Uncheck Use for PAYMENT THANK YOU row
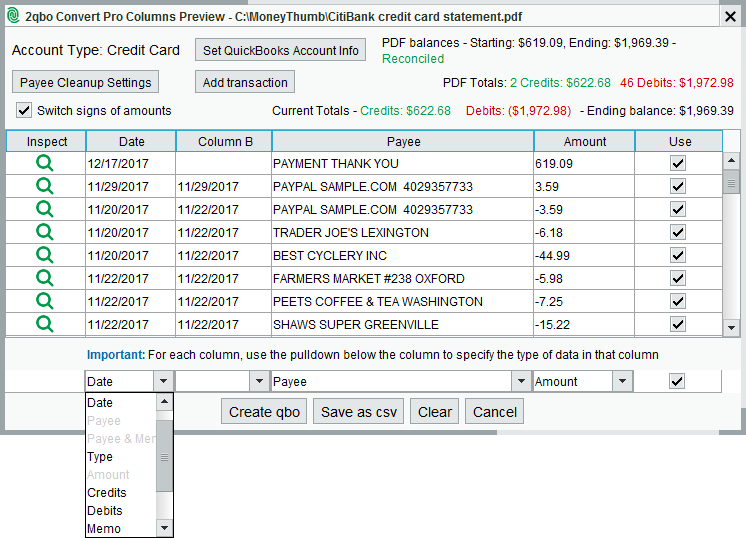The width and height of the screenshot is (746, 538). click(678, 163)
